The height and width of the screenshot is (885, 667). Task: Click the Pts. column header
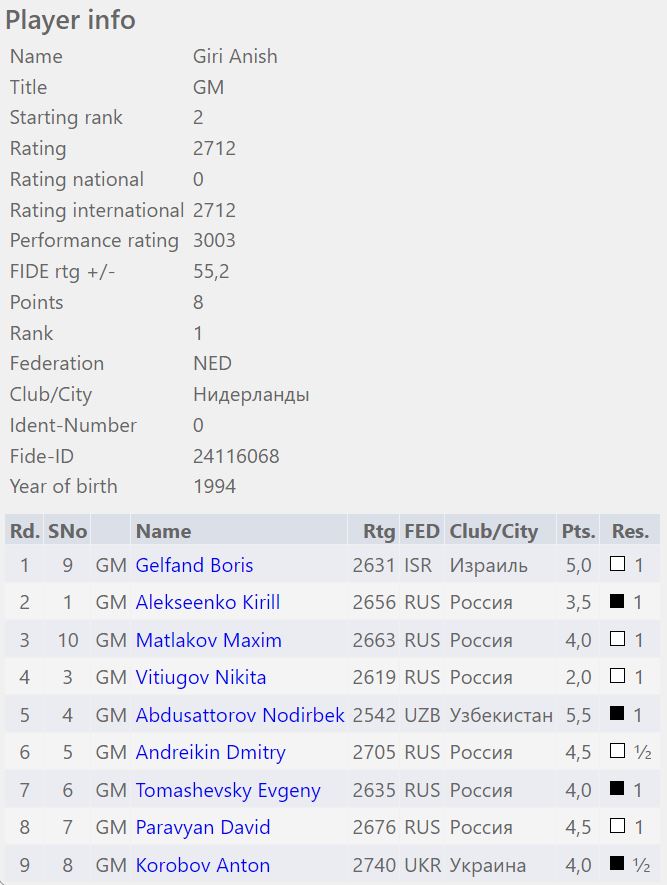[578, 531]
